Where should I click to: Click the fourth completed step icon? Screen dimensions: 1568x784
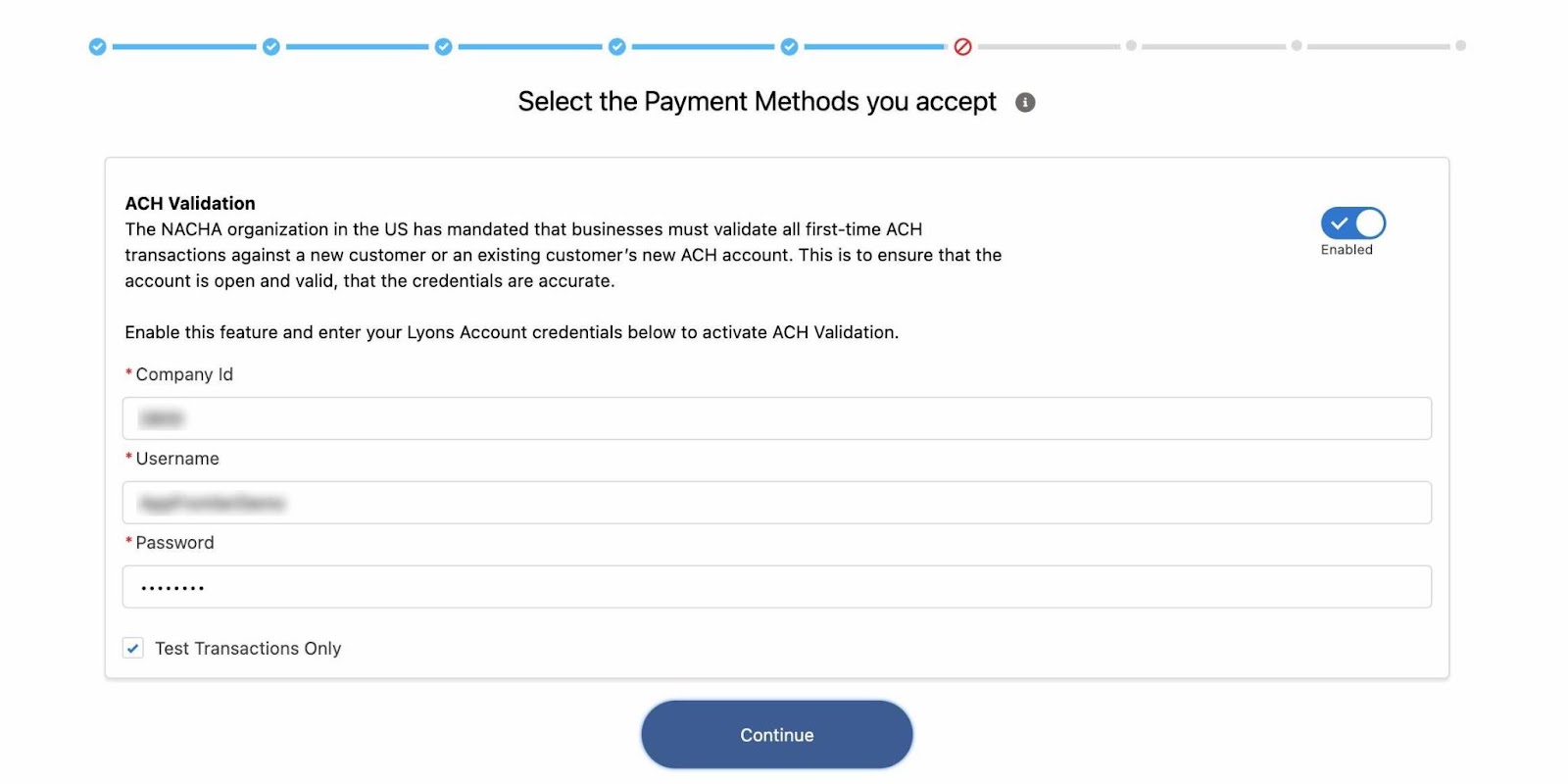(616, 45)
